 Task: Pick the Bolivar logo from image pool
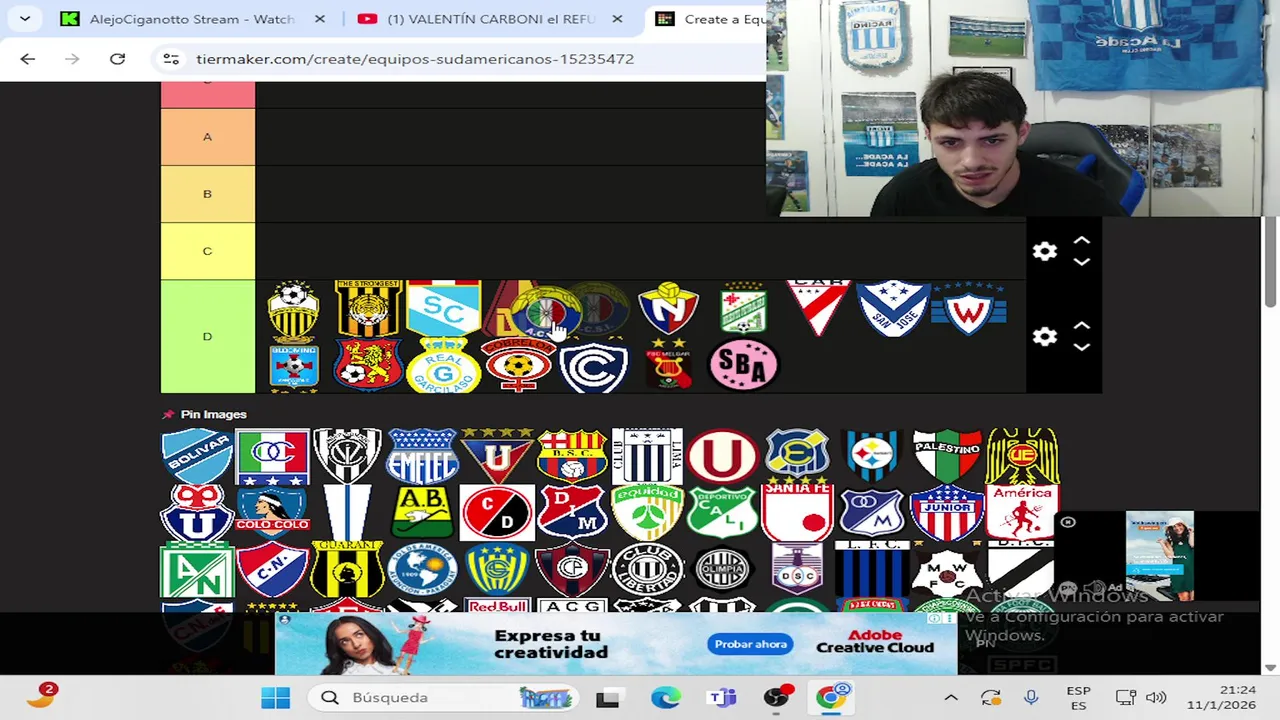click(x=197, y=456)
